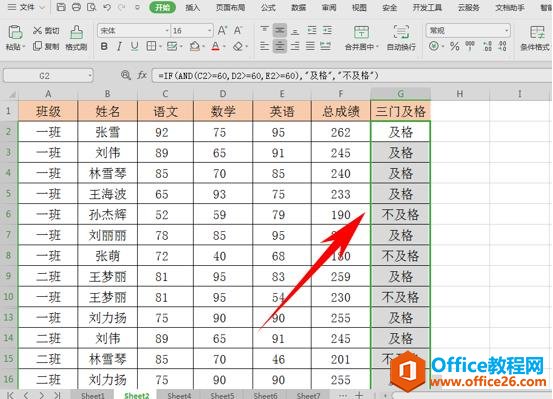This screenshot has width=553, height=399.
Task: Expand the Merge and Center dropdown arrow
Action: (x=378, y=47)
